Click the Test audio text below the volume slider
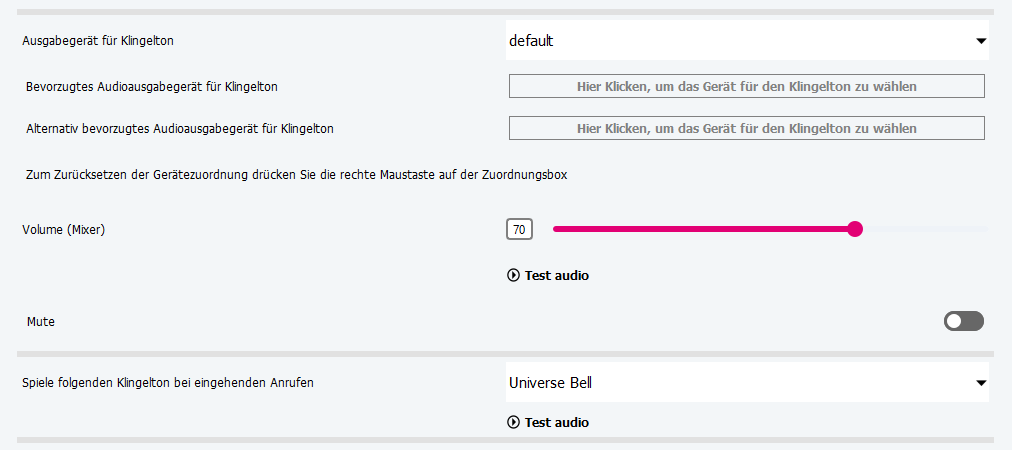The width and height of the screenshot is (1012, 450). point(557,275)
